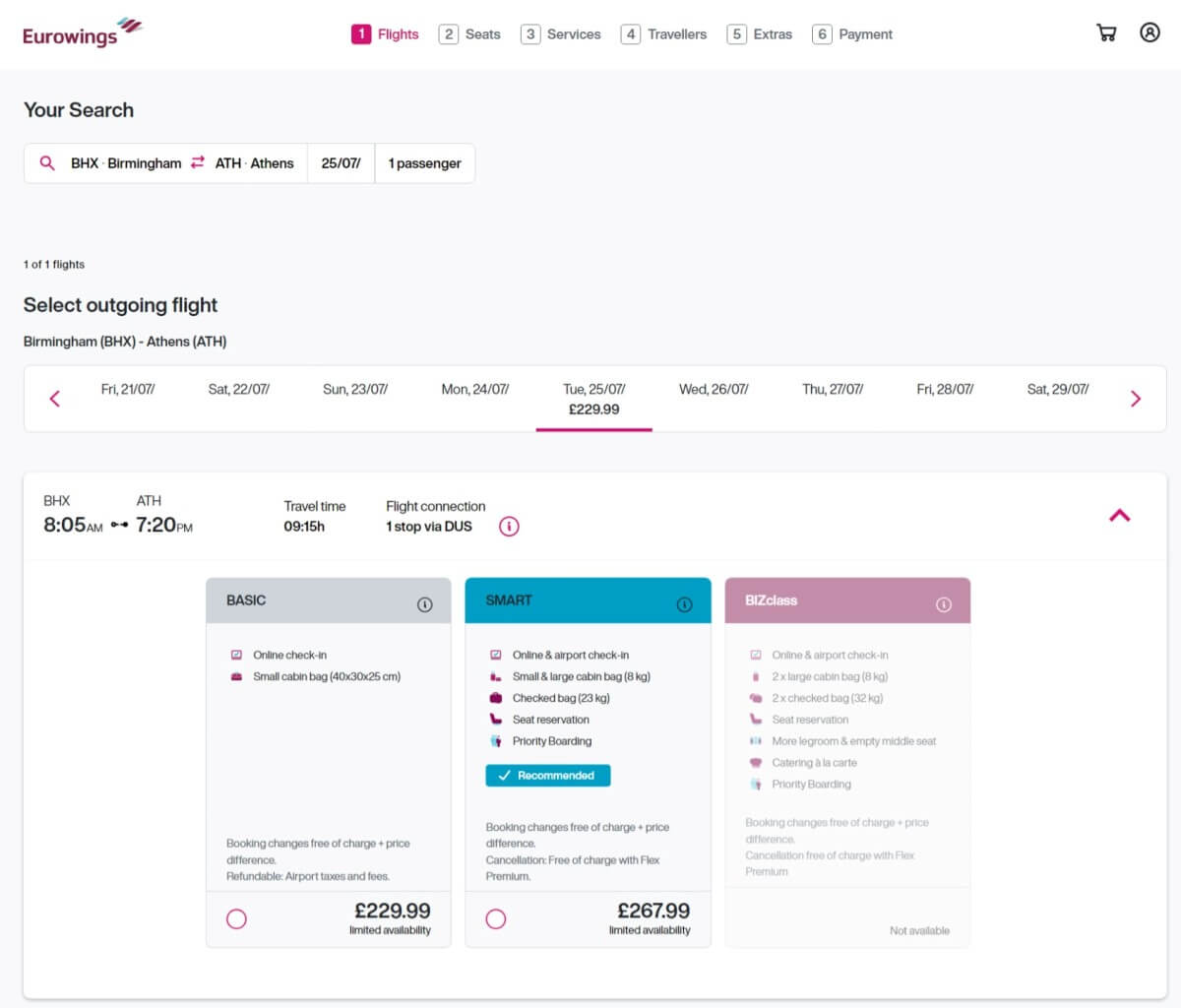Click the BIZclass fare header

847,600
